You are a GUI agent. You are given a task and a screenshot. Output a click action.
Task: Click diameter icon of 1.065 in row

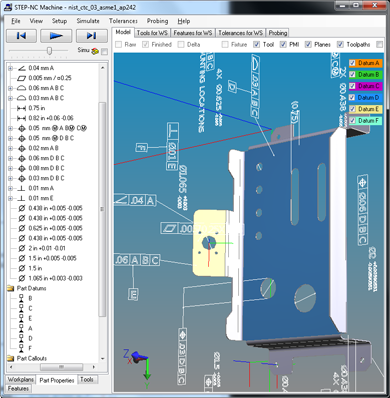coord(21,278)
